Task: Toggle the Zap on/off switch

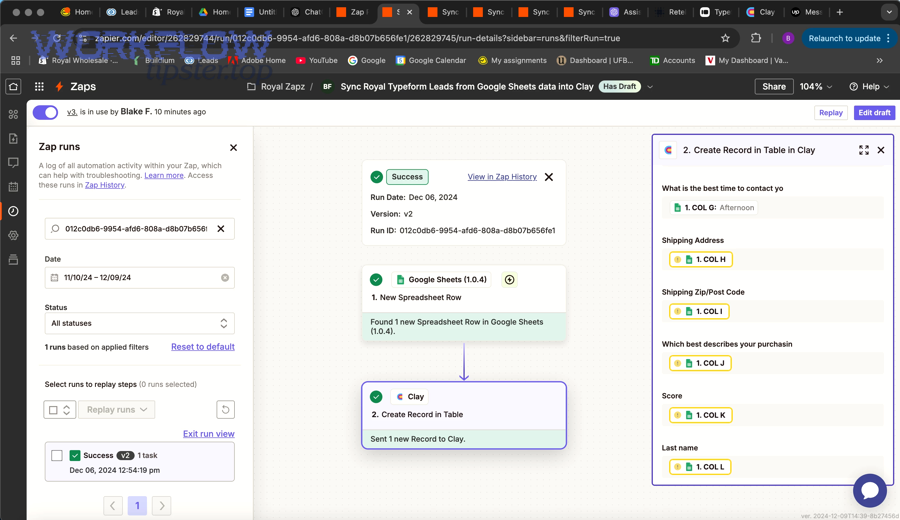Action: pyautogui.click(x=45, y=112)
